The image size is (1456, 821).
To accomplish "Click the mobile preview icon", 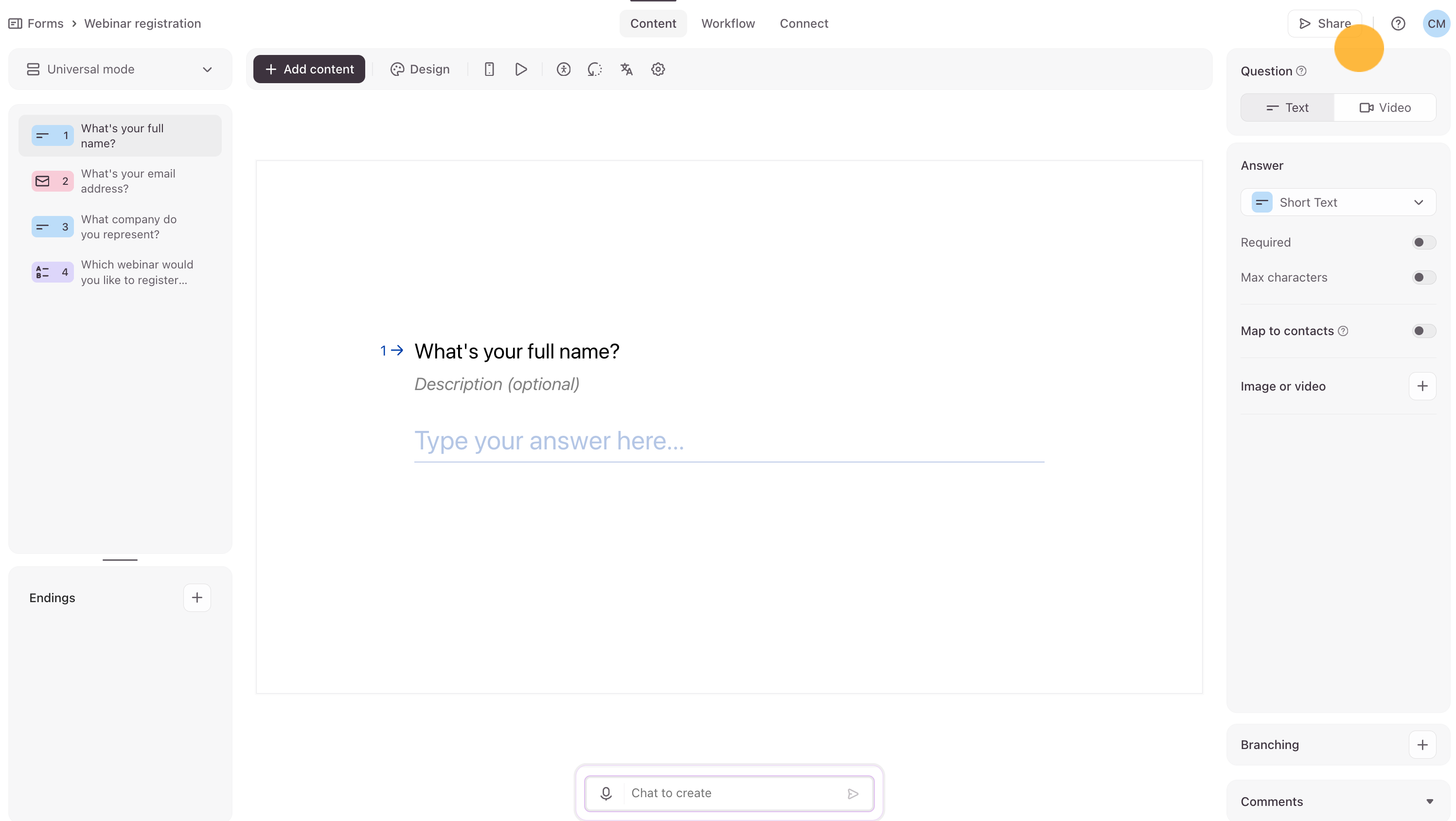I will click(x=489, y=69).
